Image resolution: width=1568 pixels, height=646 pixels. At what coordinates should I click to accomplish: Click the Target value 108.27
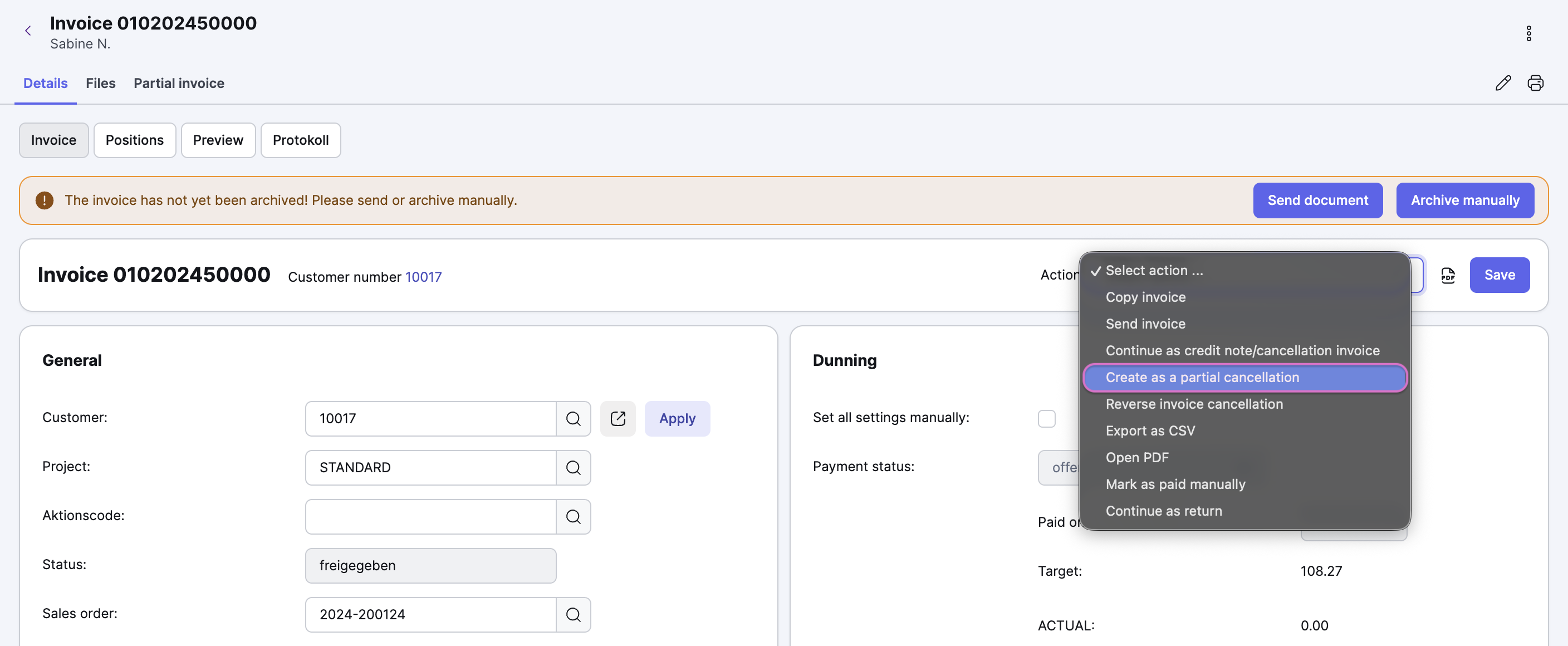point(1321,571)
